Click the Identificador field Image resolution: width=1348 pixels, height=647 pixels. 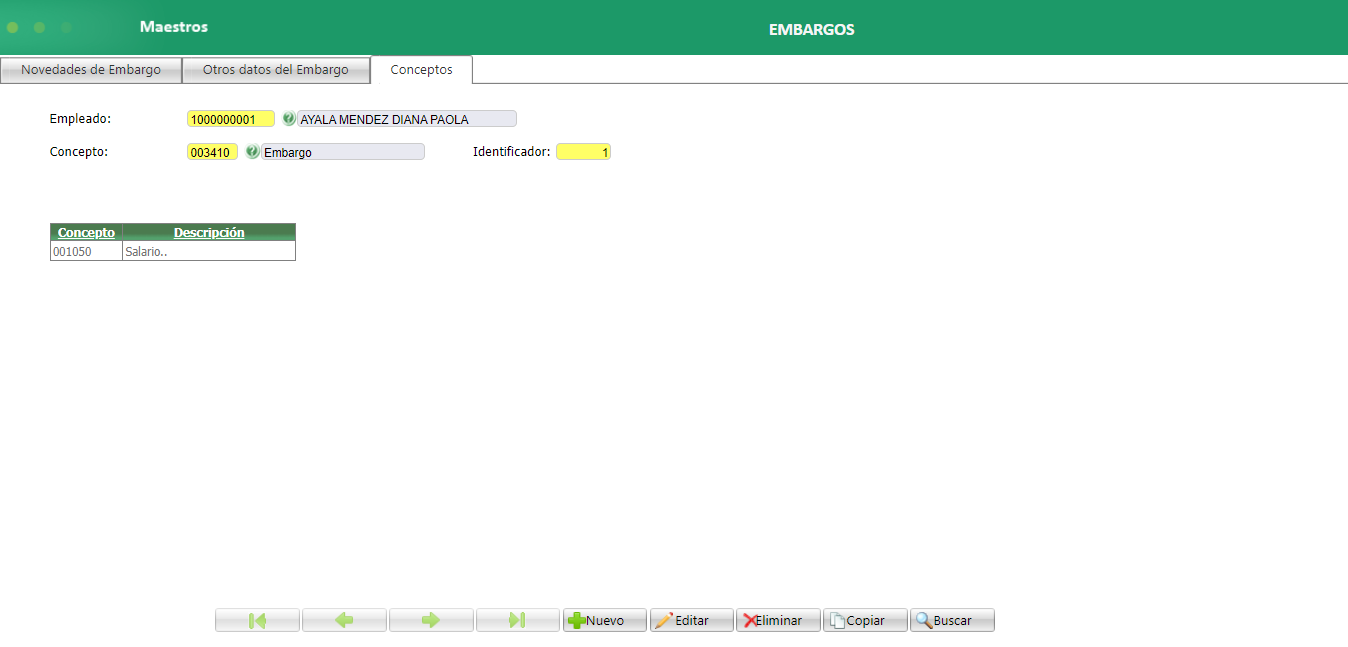point(584,152)
